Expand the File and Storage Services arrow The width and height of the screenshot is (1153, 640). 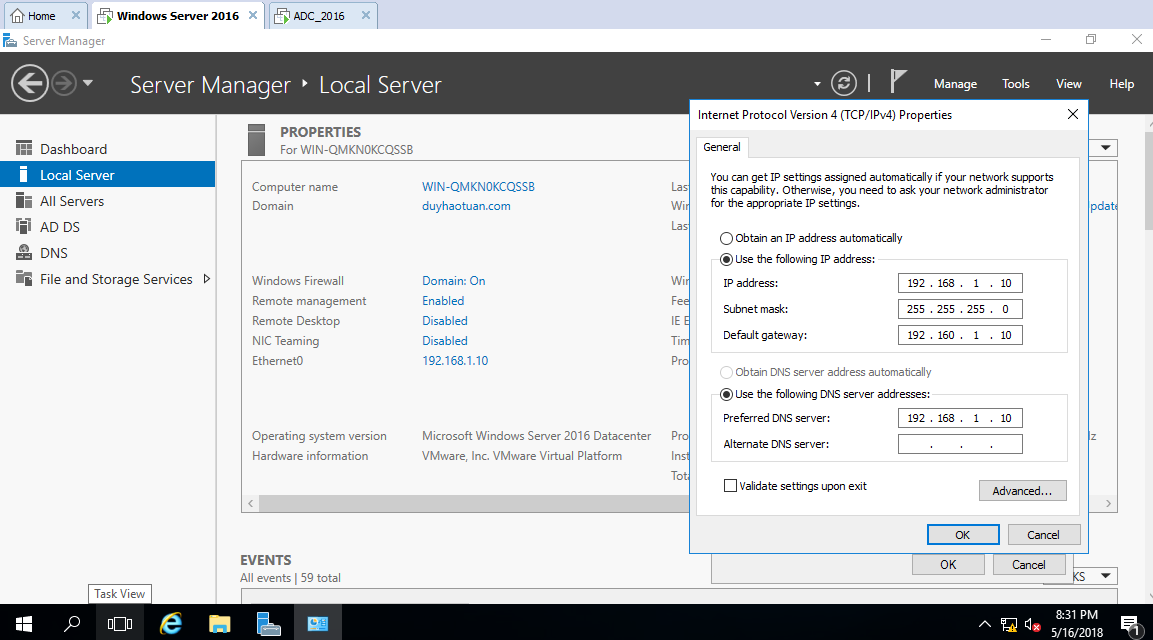click(207, 279)
